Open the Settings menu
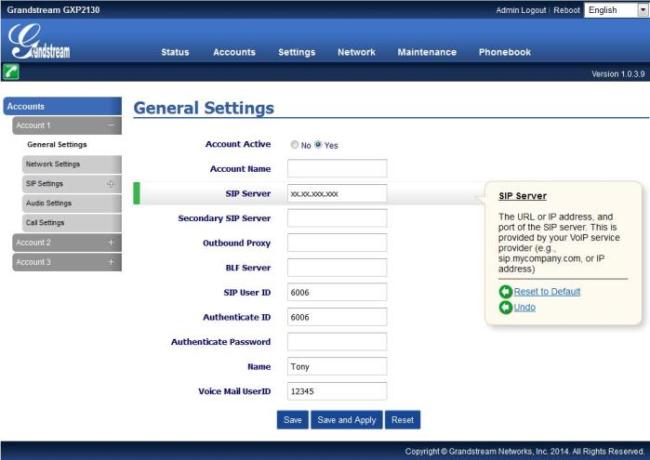Screen dimensions: 650x460 point(297,52)
